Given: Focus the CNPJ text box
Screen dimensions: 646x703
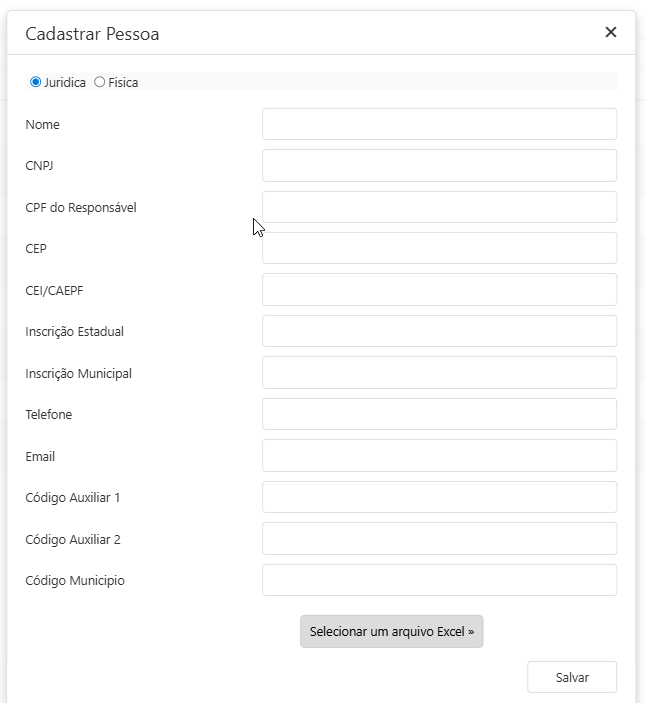Looking at the screenshot, I should click(x=439, y=165).
